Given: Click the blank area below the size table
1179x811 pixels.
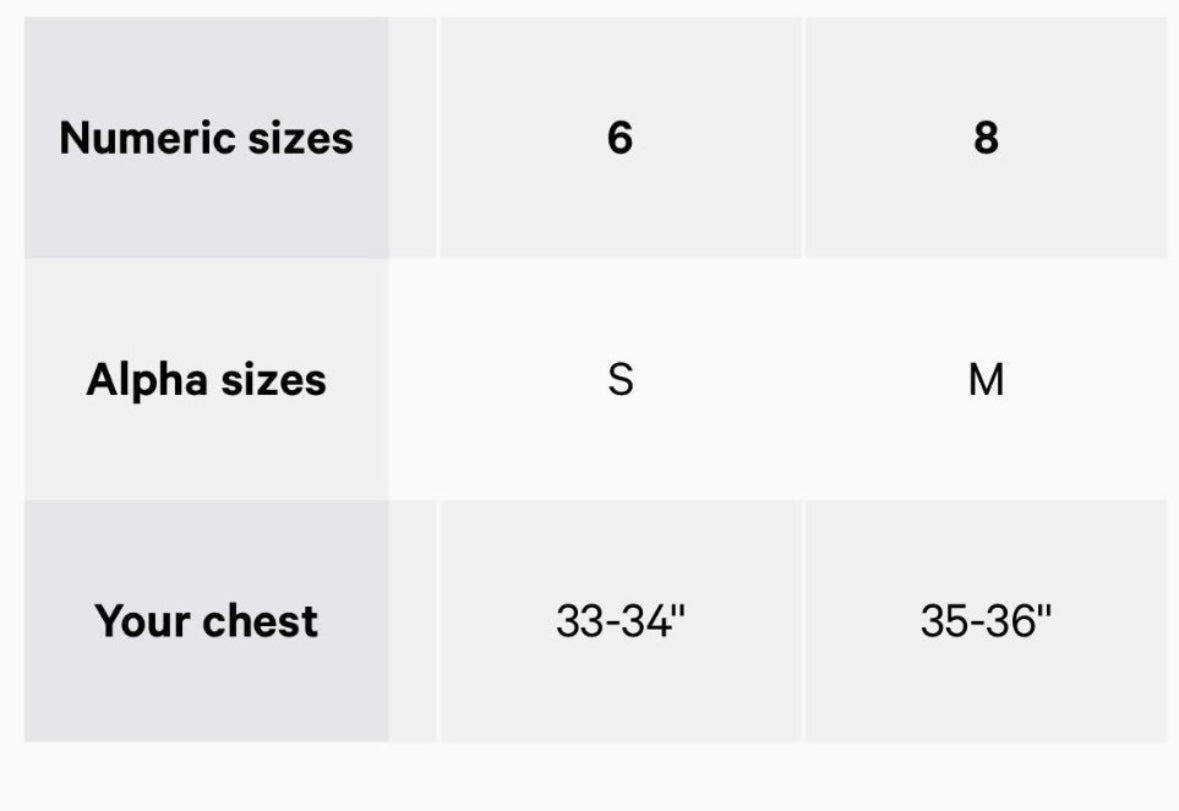Looking at the screenshot, I should (x=590, y=778).
